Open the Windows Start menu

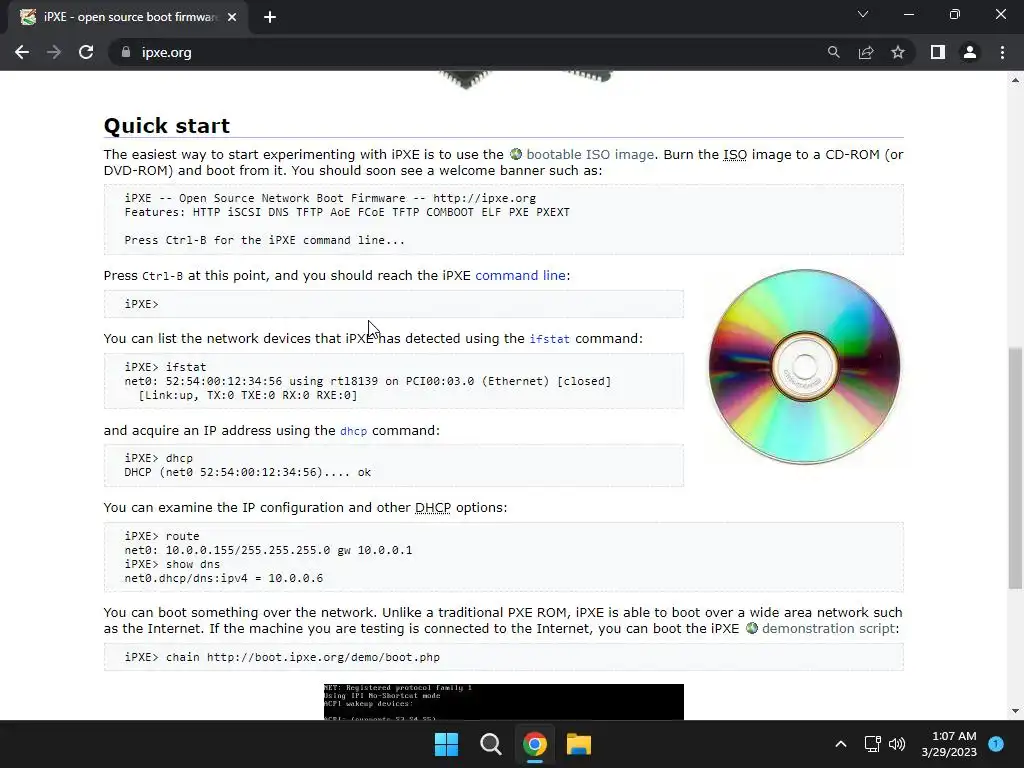447,744
